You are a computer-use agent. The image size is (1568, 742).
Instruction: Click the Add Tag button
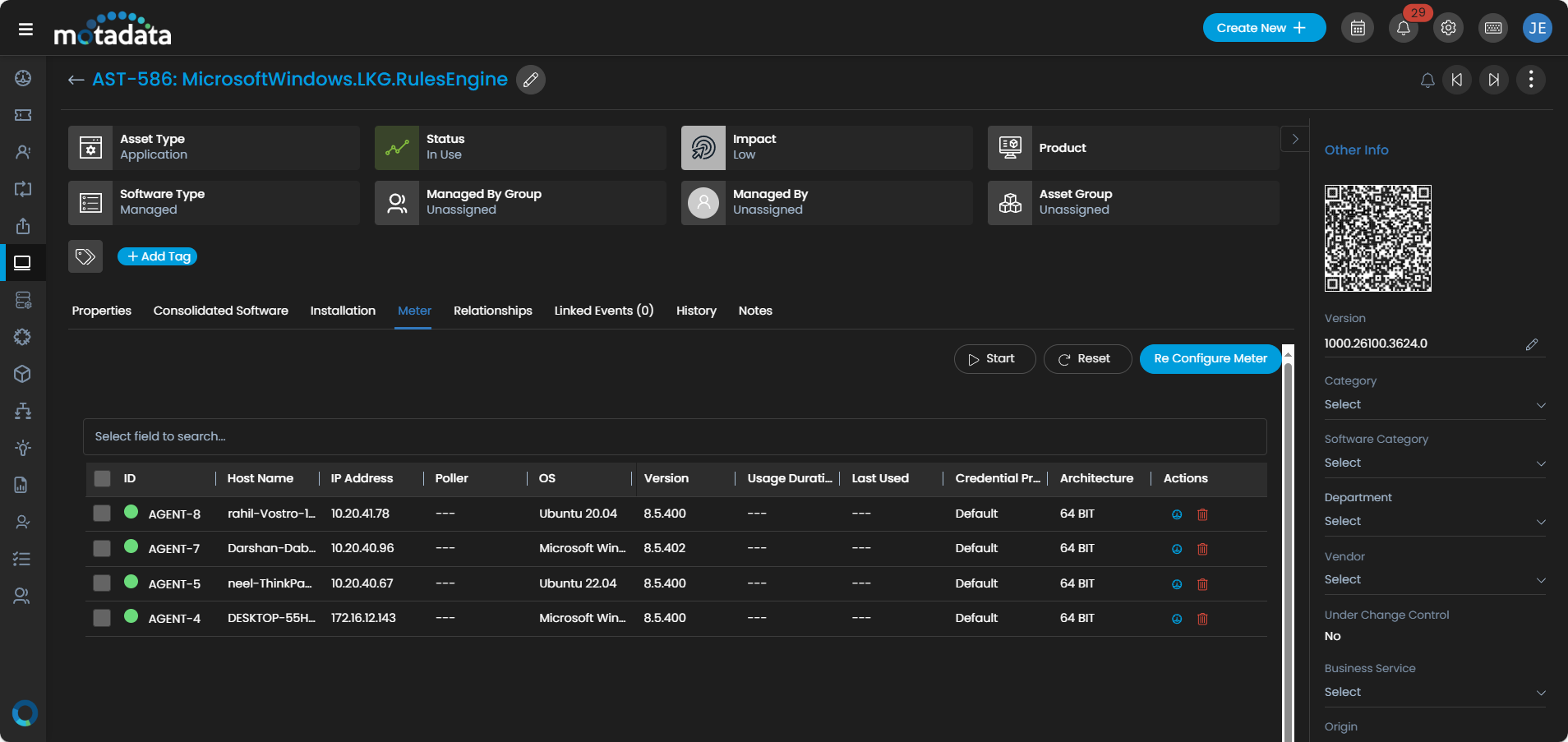(158, 256)
